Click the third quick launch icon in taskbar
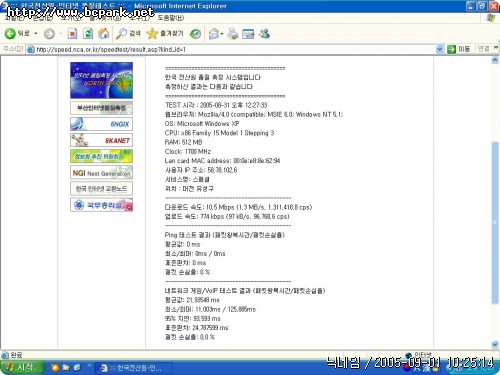The width and height of the screenshot is (500, 375). (77, 368)
